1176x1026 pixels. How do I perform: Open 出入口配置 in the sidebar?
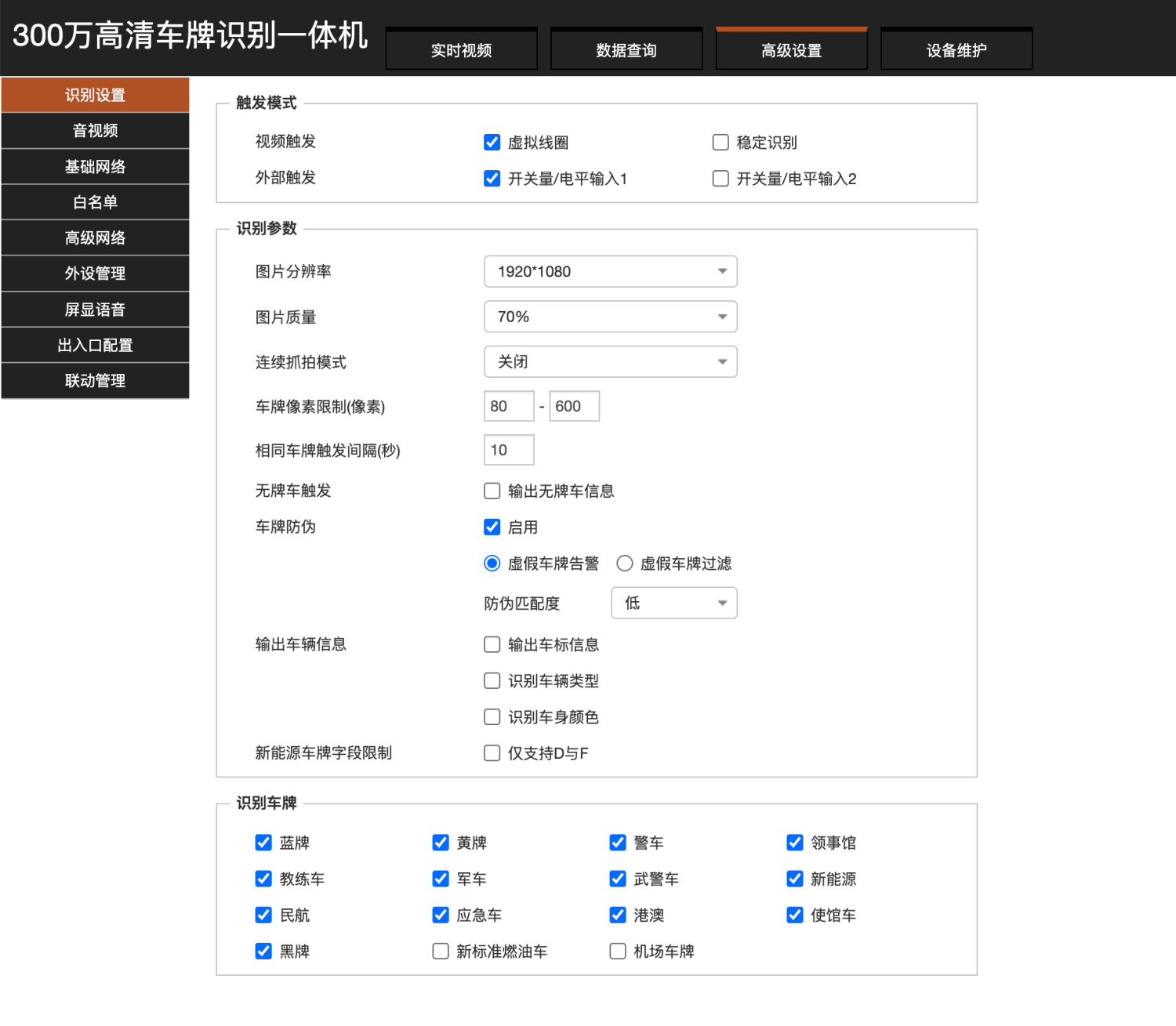pyautogui.click(x=95, y=345)
